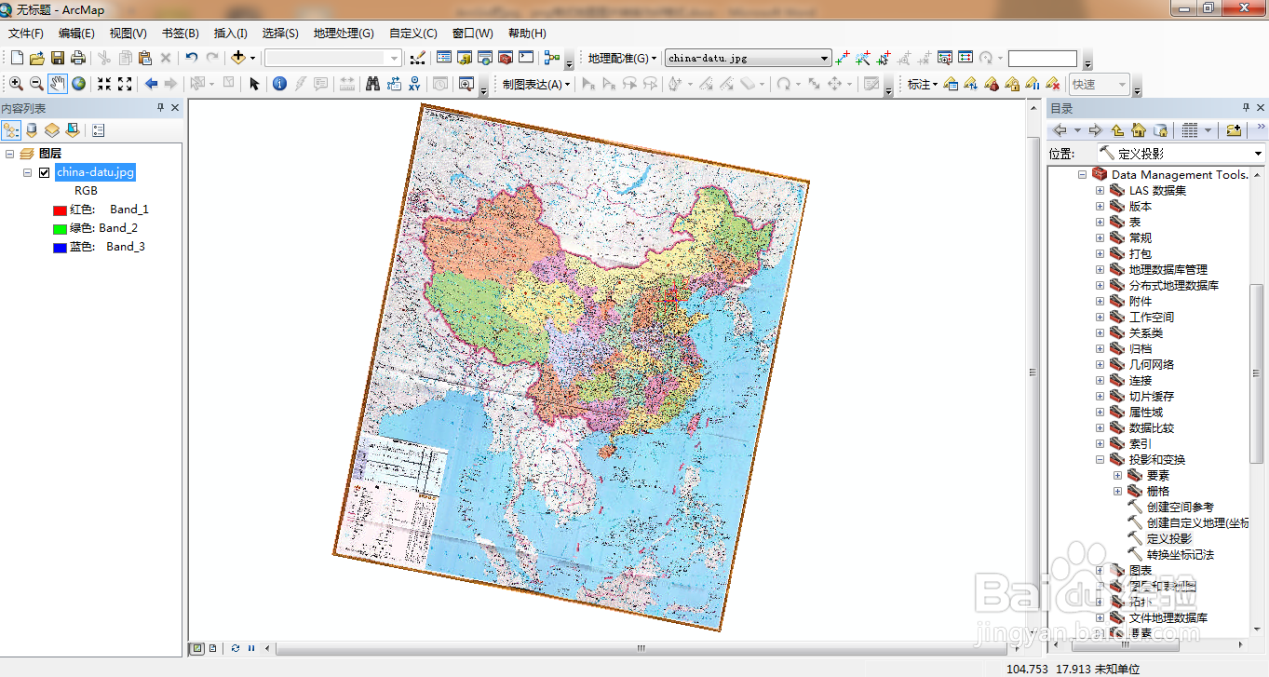Collapse the 投影和变换 toolset
Image resolution: width=1269 pixels, height=677 pixels.
click(1100, 460)
